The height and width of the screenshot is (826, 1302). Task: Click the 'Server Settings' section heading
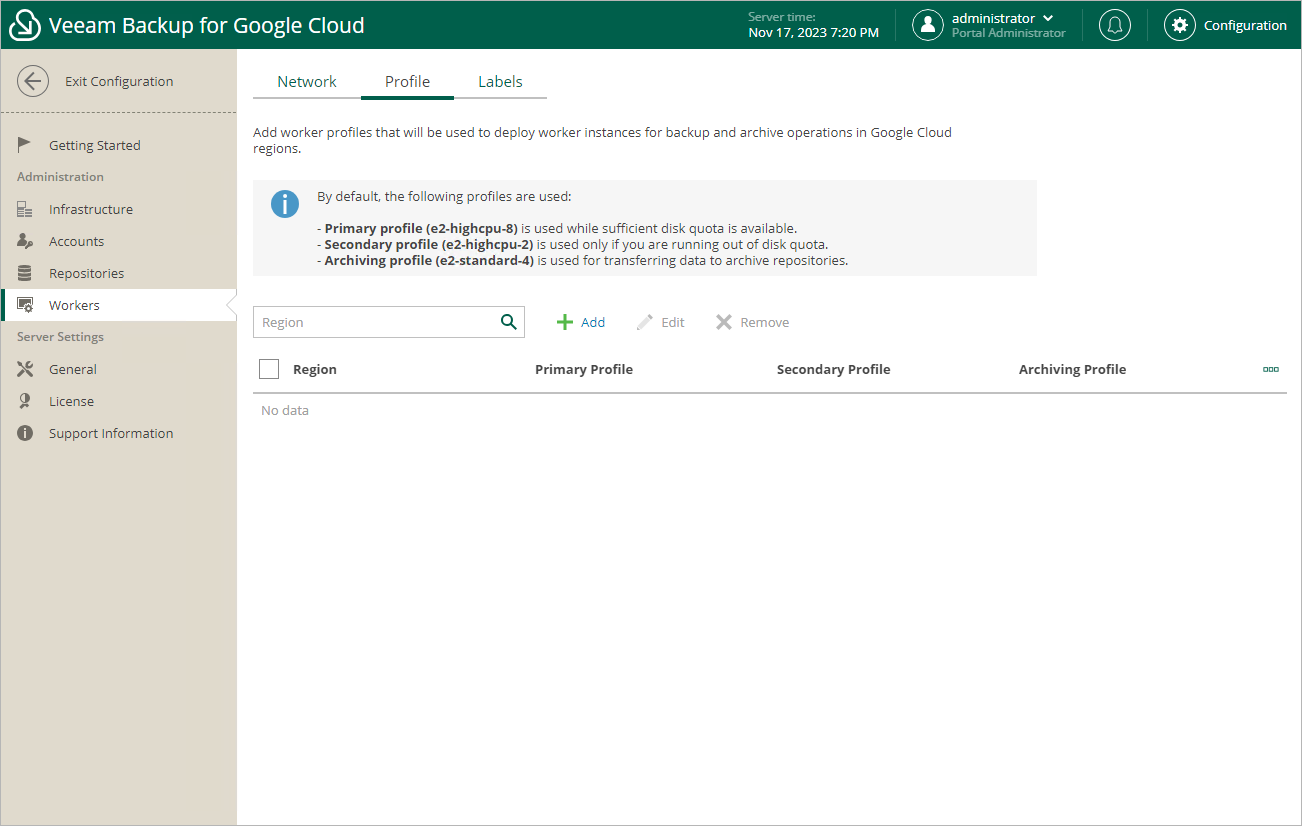[60, 337]
